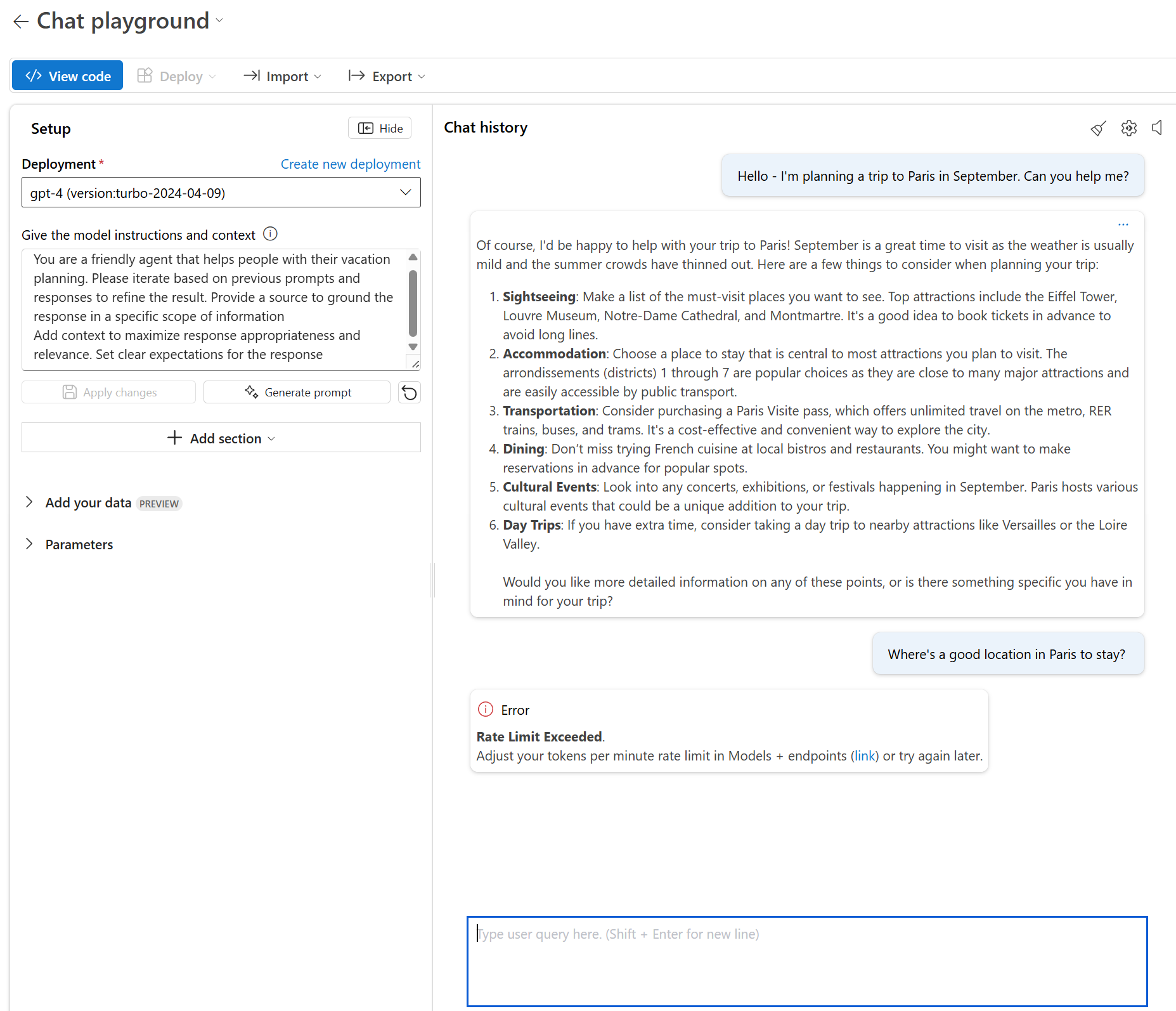Click the resize handle of instructions box
The height and width of the screenshot is (1011, 1176).
(415, 364)
